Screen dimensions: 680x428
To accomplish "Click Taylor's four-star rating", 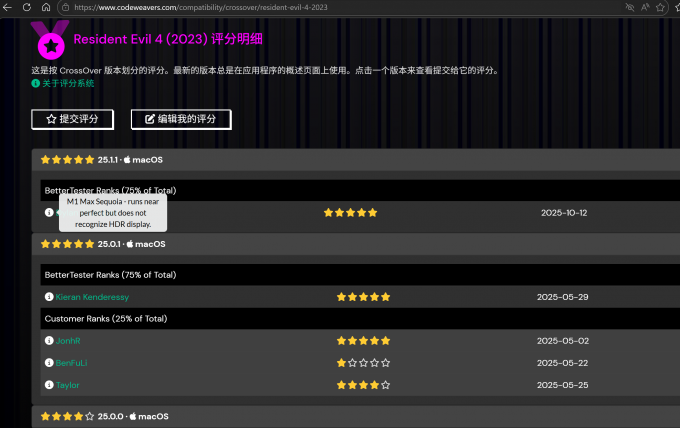I will (363, 385).
